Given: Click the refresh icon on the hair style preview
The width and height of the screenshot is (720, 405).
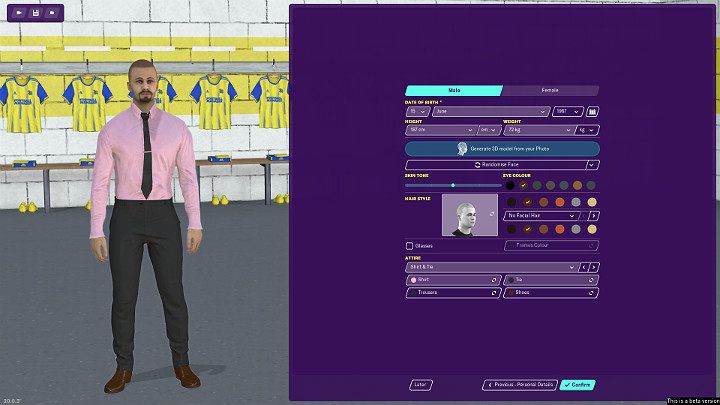Looking at the screenshot, I should (x=492, y=214).
